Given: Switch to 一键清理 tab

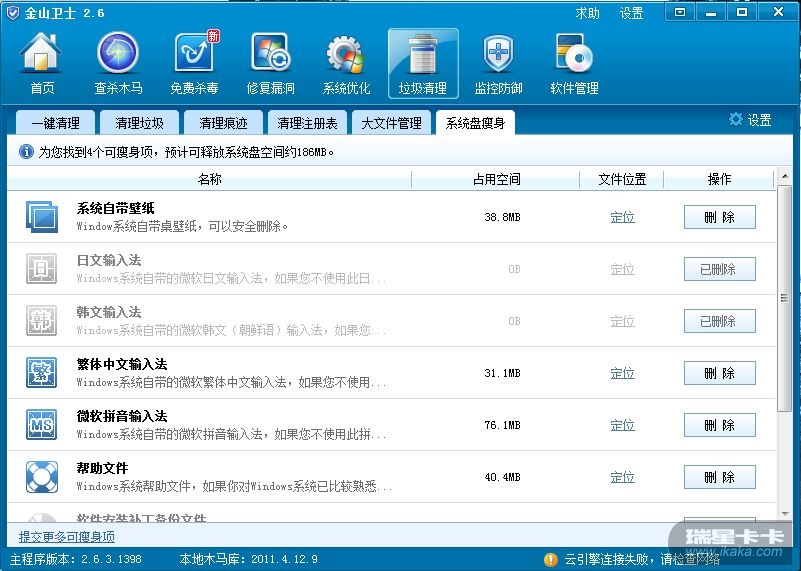Looking at the screenshot, I should [x=55, y=123].
